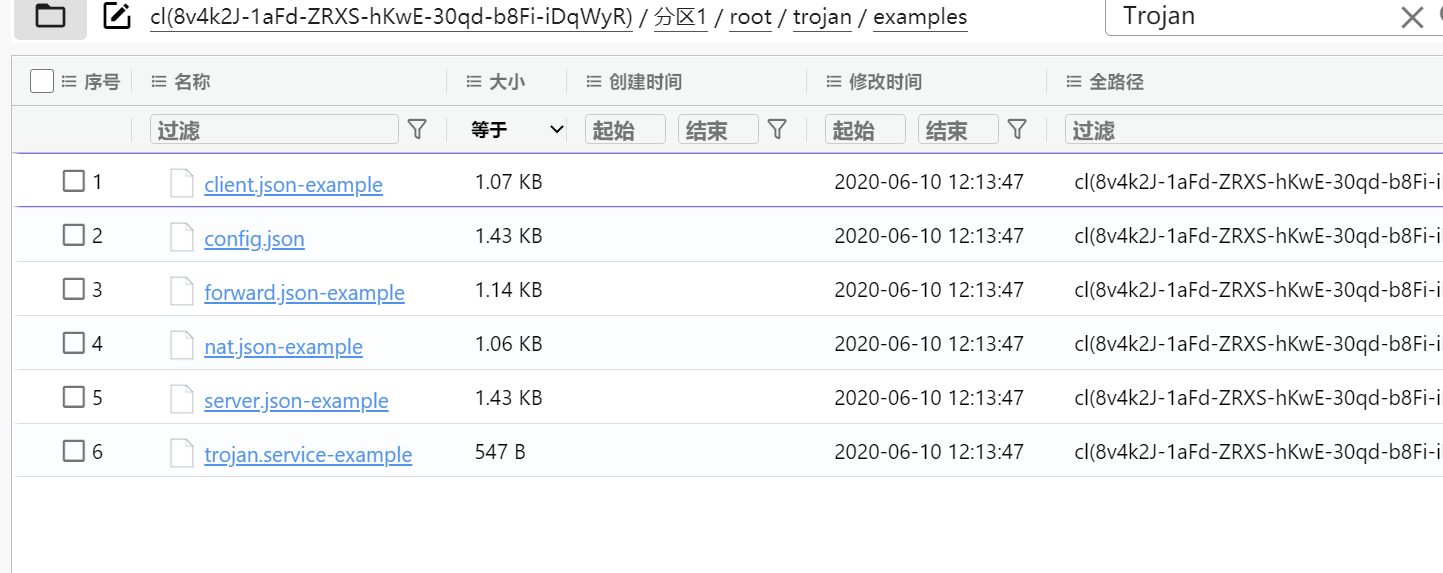Image resolution: width=1443 pixels, height=573 pixels.
Task: Click the column menu icon beside 大小
Action: pyautogui.click(x=474, y=82)
